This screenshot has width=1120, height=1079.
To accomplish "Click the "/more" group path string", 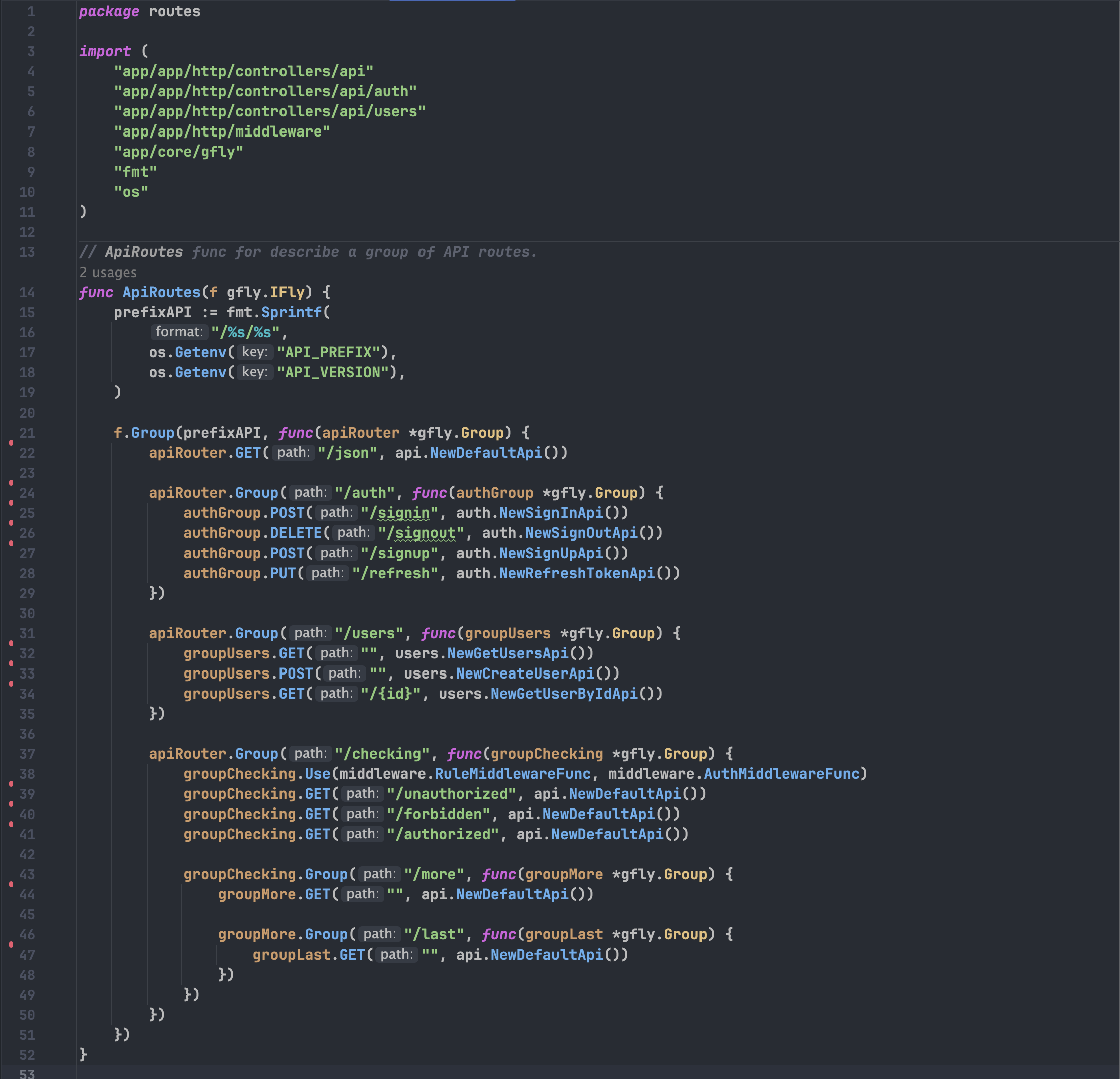I will [x=434, y=874].
